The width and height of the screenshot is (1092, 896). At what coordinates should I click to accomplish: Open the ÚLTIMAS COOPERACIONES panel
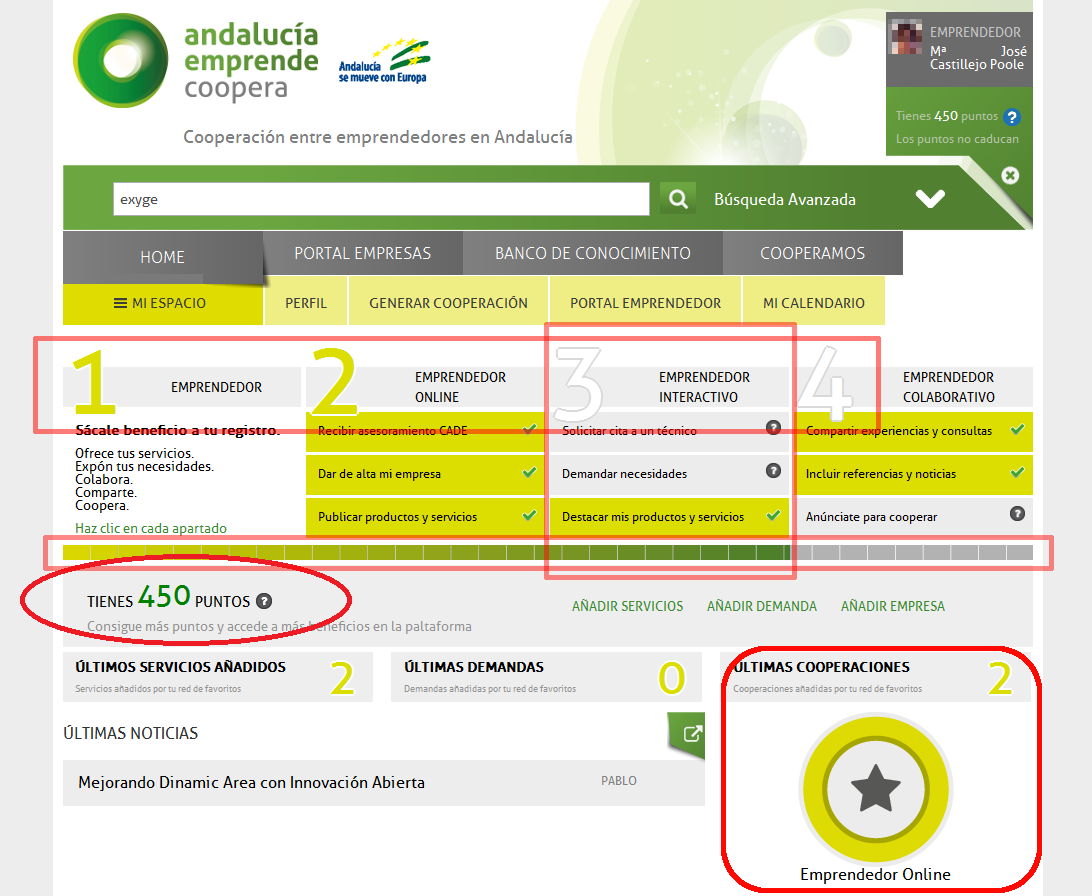875,677
